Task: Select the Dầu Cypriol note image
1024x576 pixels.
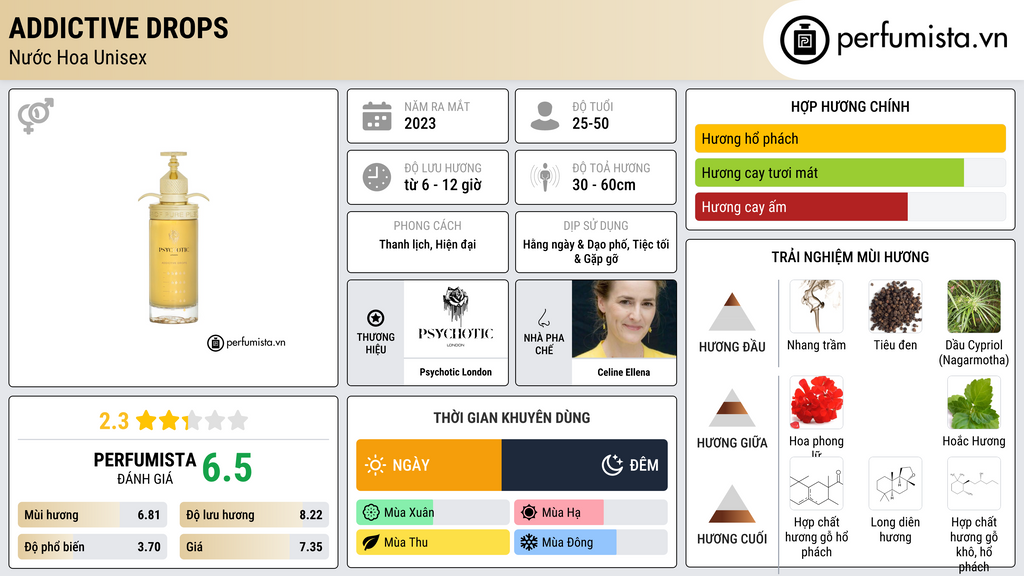Action: tap(974, 306)
